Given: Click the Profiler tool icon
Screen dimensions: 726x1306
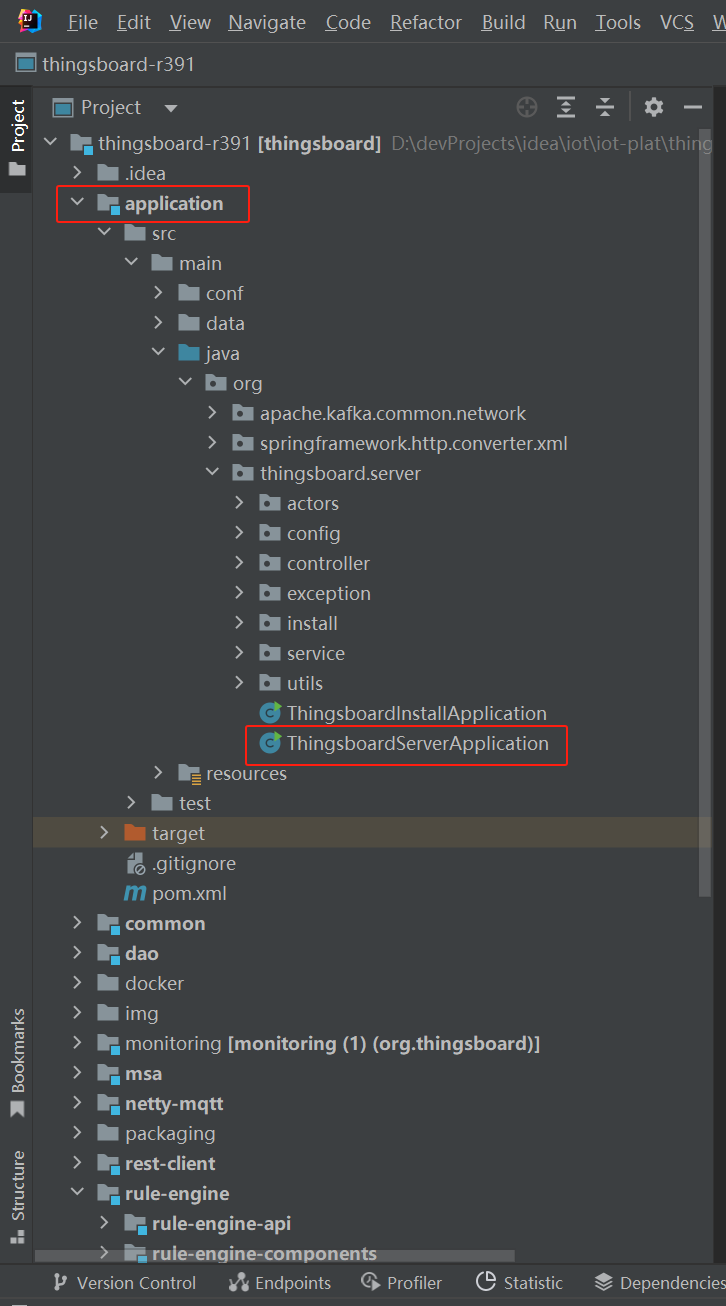Looking at the screenshot, I should [x=371, y=1282].
